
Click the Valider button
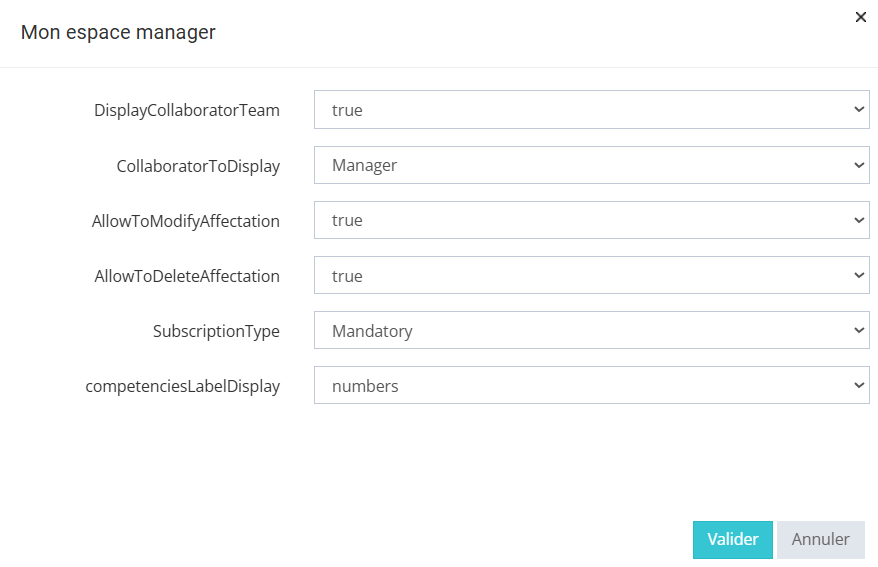[x=732, y=539]
